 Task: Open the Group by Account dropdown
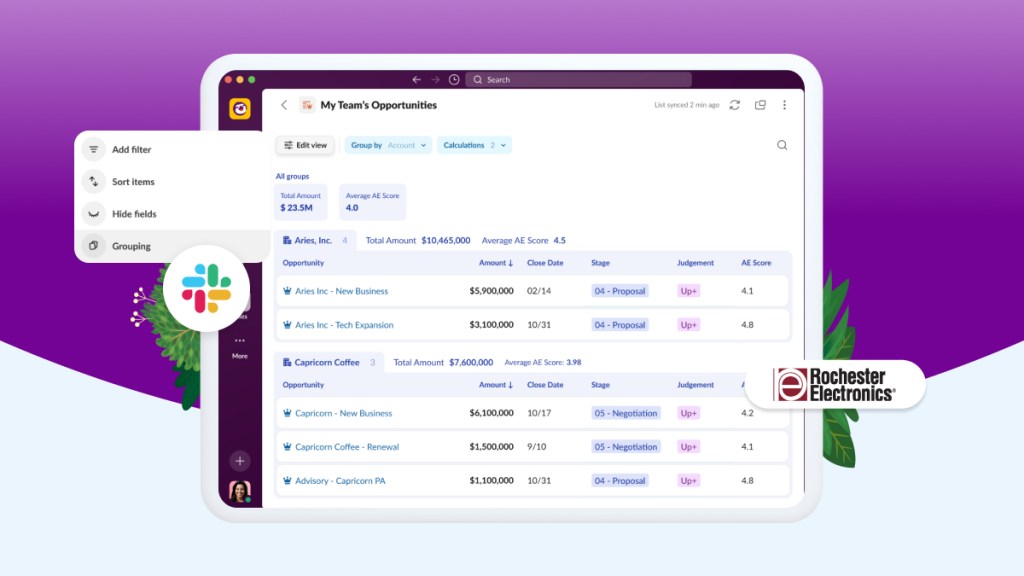point(387,145)
